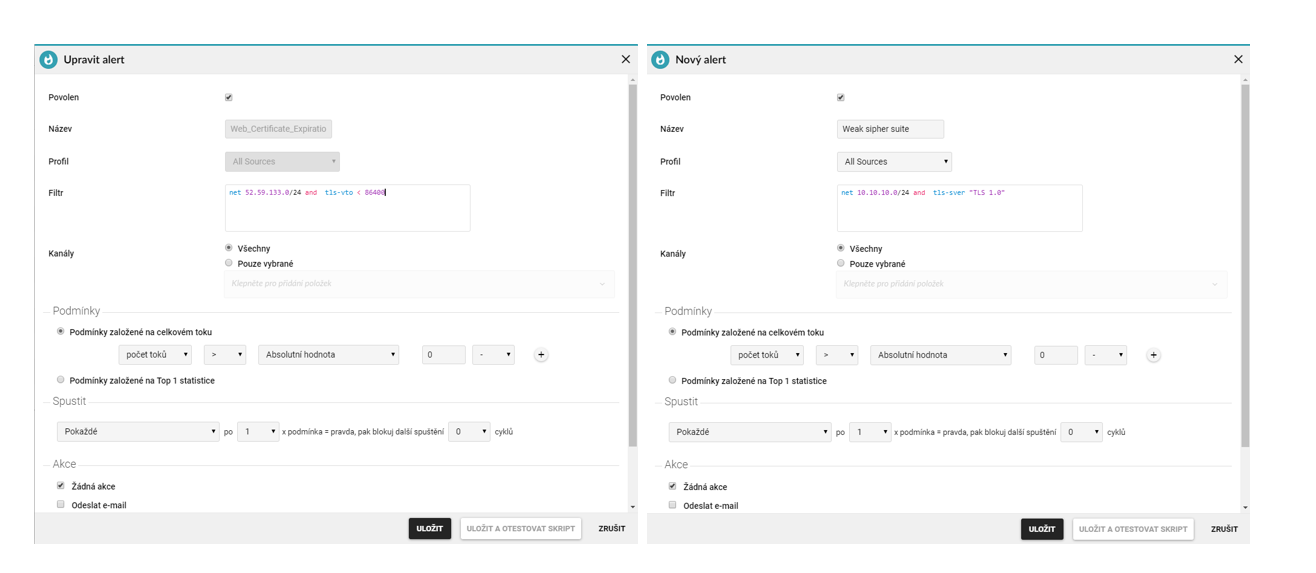Click the logo icon beside Upravit alert title
The height and width of the screenshot is (573, 1316).
(x=48, y=60)
